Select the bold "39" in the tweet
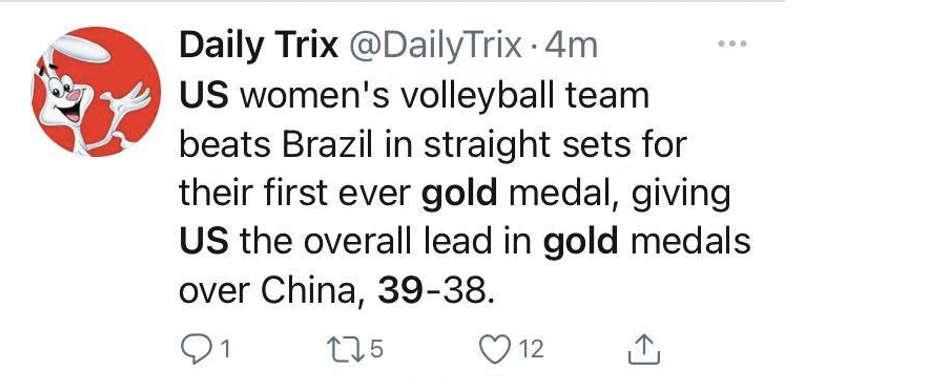Screen dimensions: 940x384 tap(400, 291)
